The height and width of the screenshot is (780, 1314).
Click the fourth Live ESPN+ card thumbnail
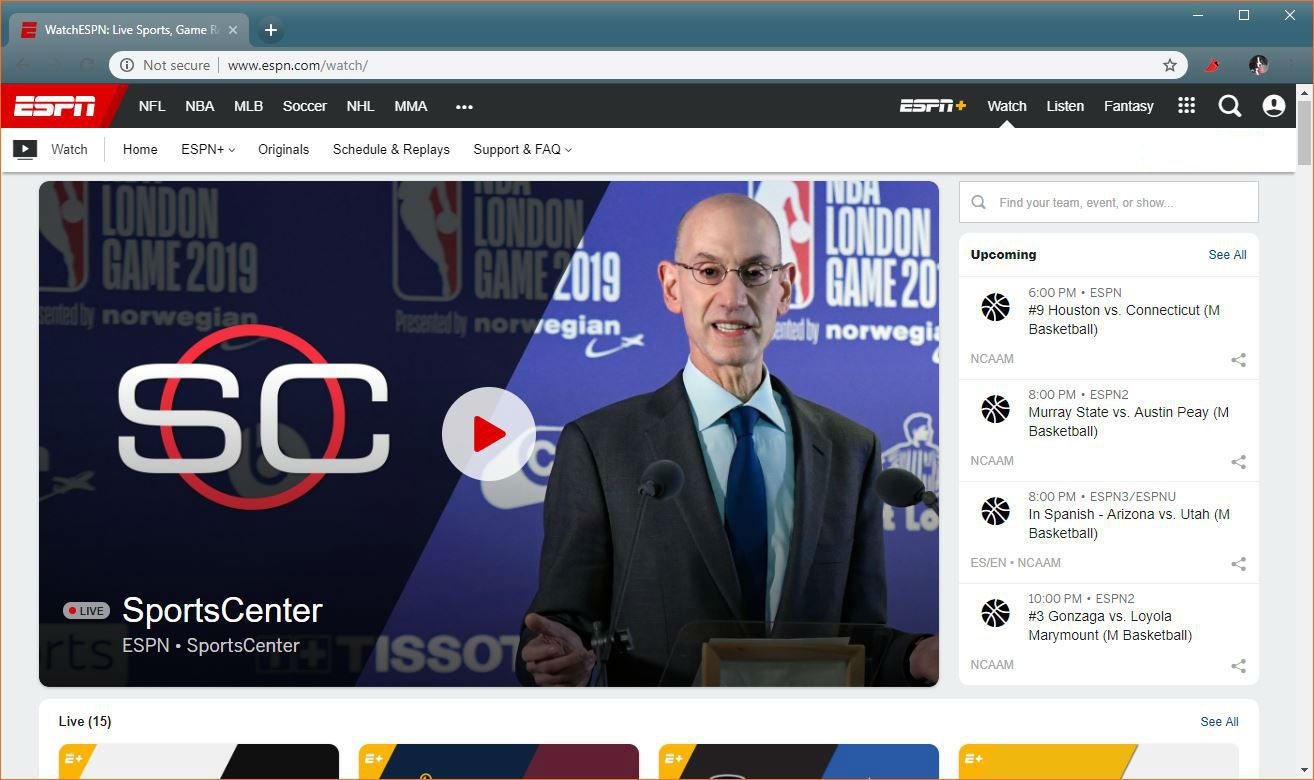pos(1098,761)
